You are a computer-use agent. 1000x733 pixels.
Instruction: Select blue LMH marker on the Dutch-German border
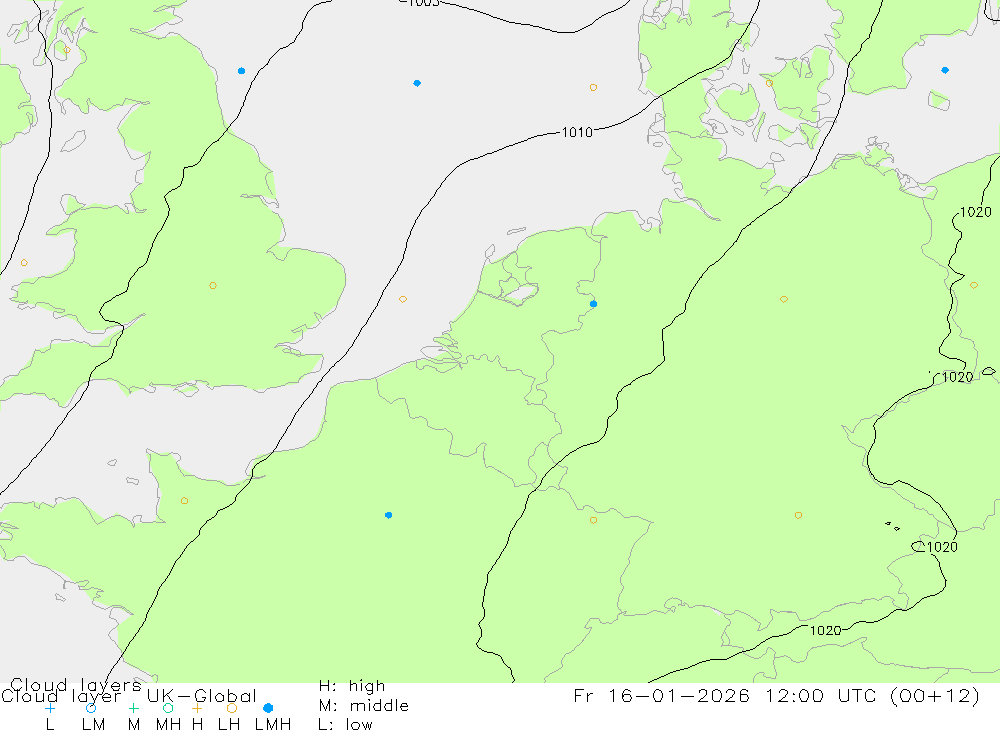tap(594, 304)
